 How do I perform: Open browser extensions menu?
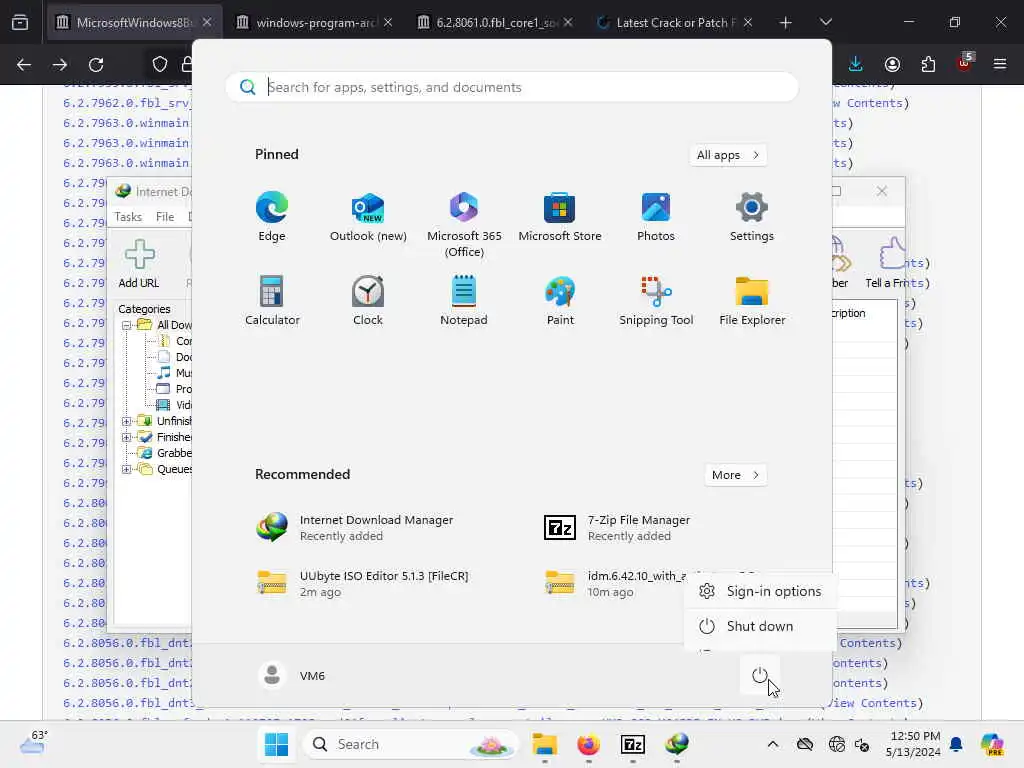(928, 64)
